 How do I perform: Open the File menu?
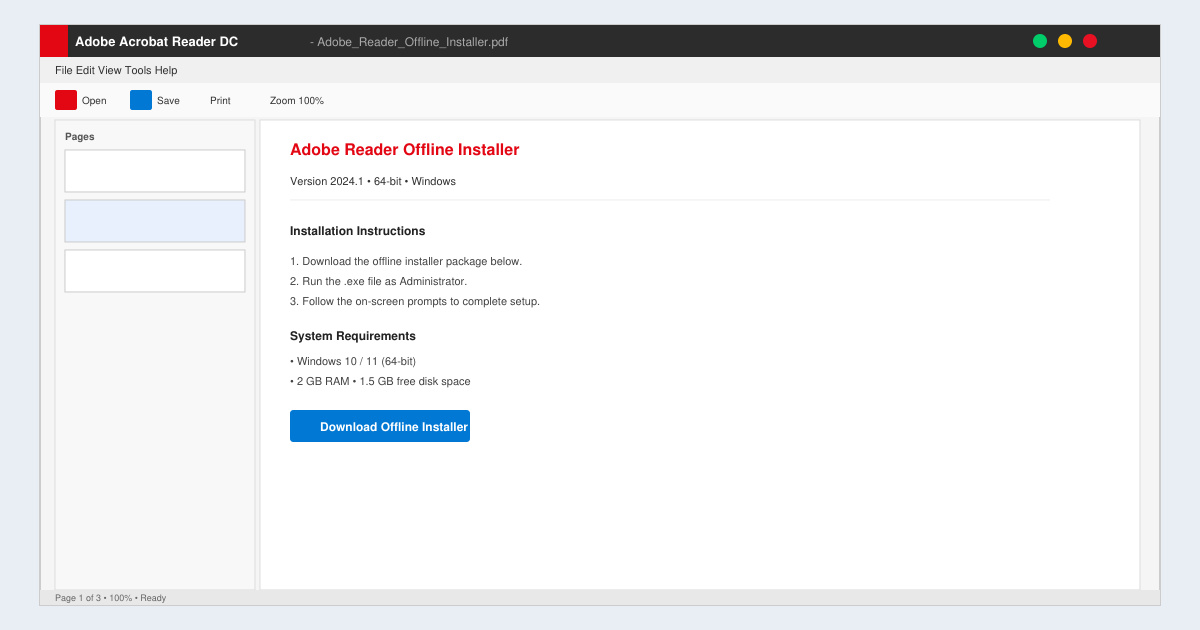pos(64,71)
